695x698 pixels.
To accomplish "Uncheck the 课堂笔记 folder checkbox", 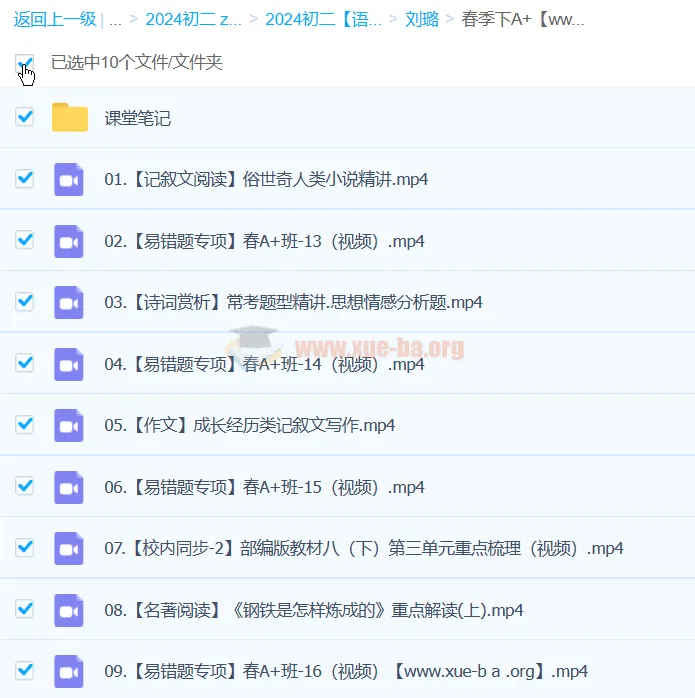I will tap(25, 117).
